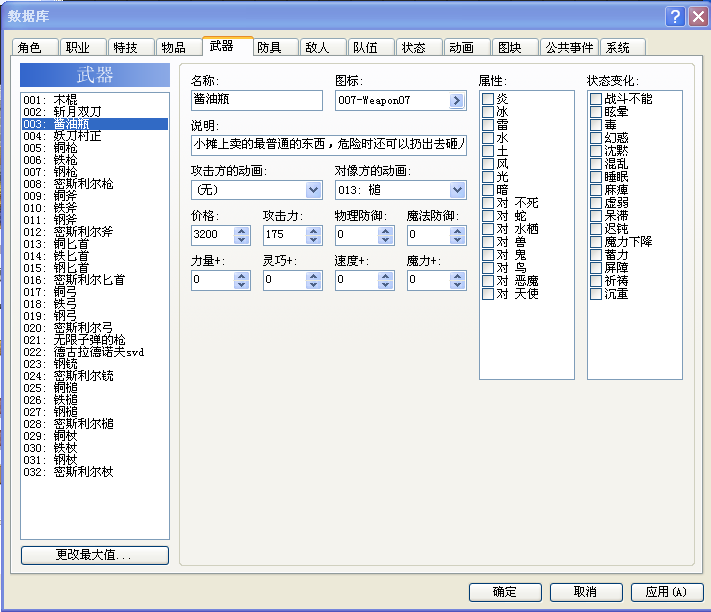Select weapon 022: 德古拉德诺夫svd
The height and width of the screenshot is (612, 711).
point(95,352)
